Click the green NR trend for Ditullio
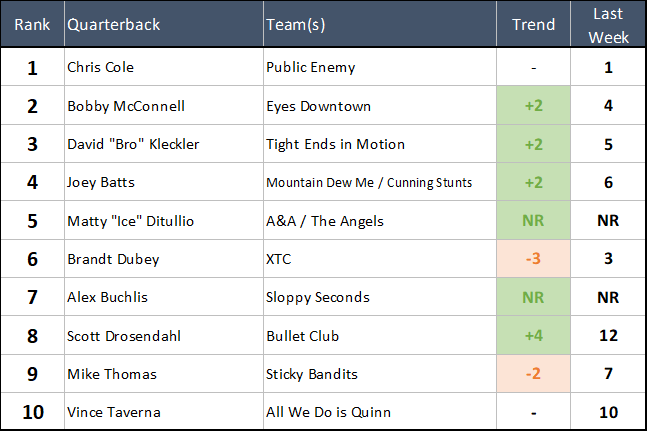648x432 pixels. tap(533, 221)
